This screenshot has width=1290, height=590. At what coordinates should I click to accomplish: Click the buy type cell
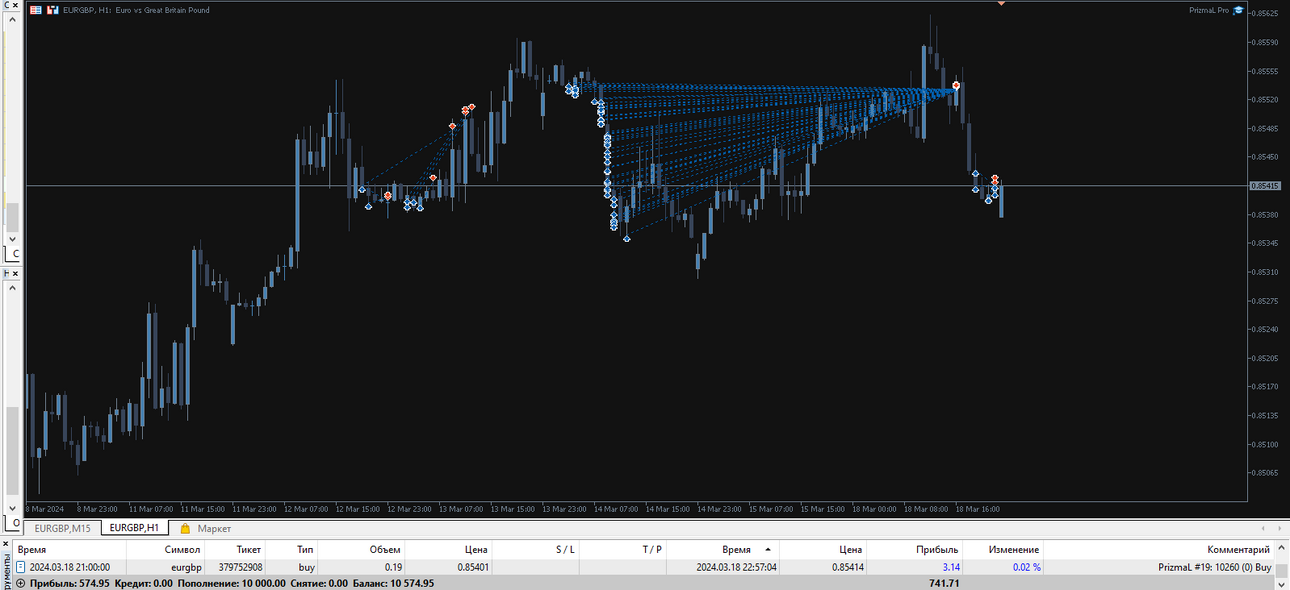click(x=307, y=567)
